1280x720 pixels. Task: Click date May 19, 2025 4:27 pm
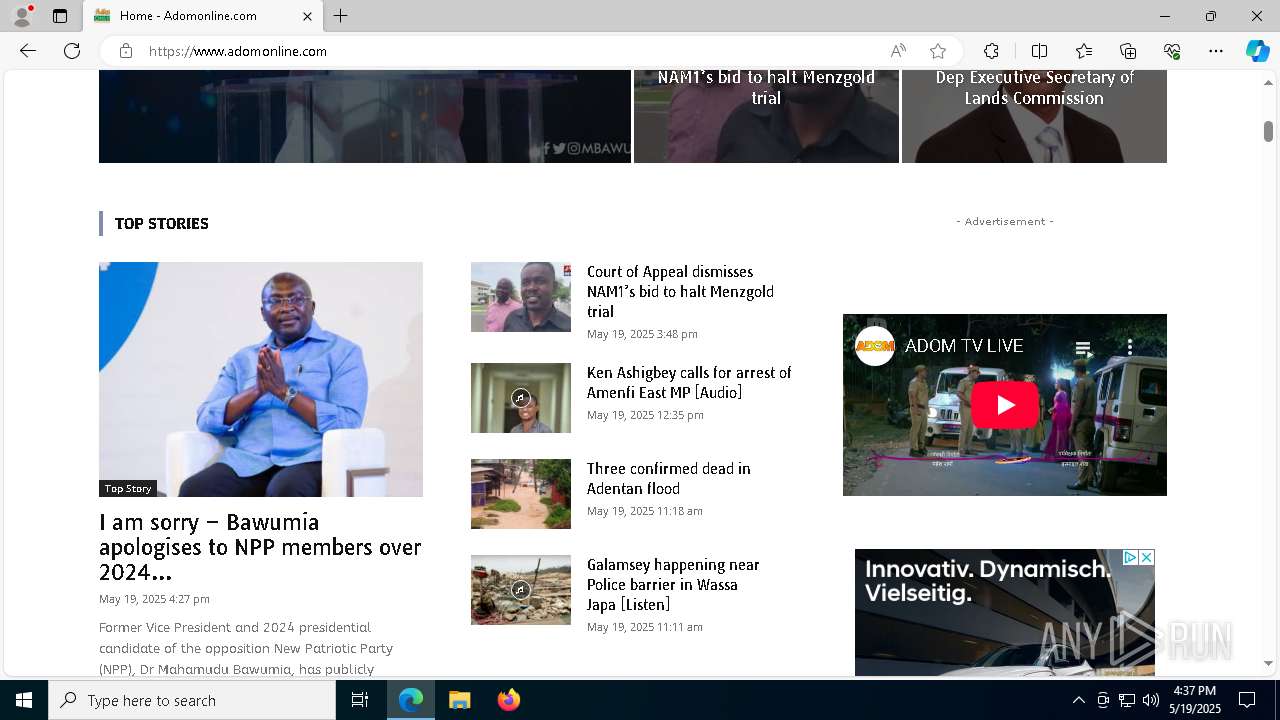pos(154,599)
